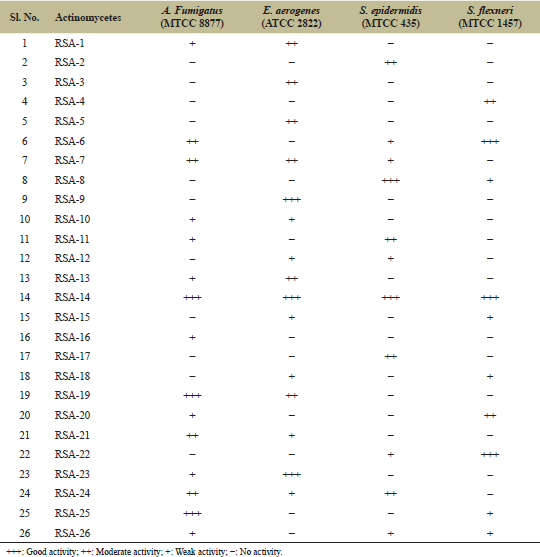Click RSA-9 E. aerogenes +++ cell
540x557 pixels.
292,200
